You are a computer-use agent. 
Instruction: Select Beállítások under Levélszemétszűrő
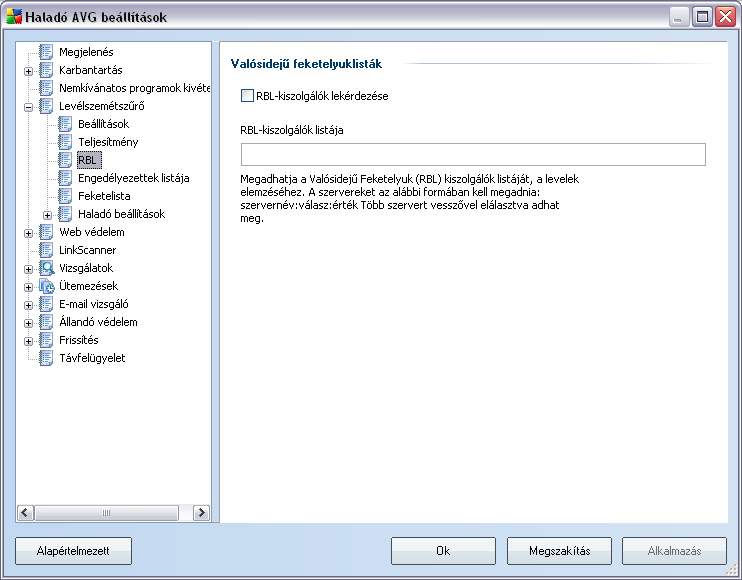[x=104, y=124]
